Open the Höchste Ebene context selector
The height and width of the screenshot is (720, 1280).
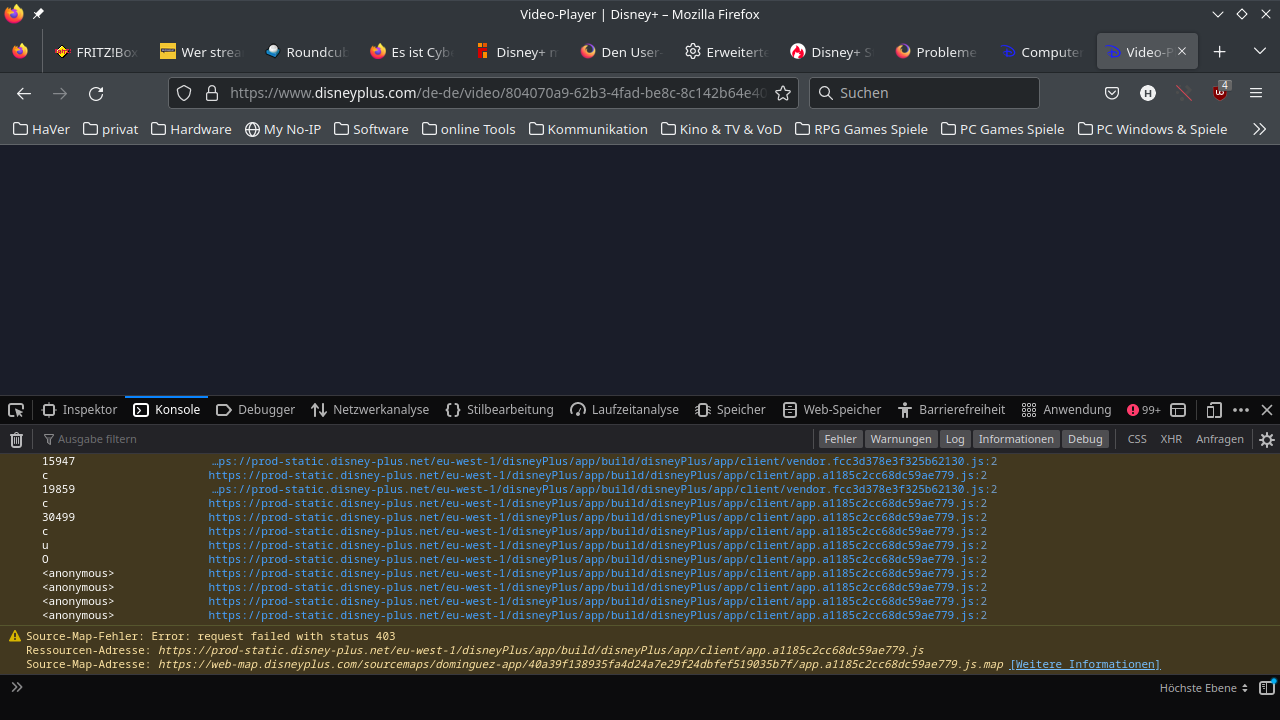(x=1203, y=688)
